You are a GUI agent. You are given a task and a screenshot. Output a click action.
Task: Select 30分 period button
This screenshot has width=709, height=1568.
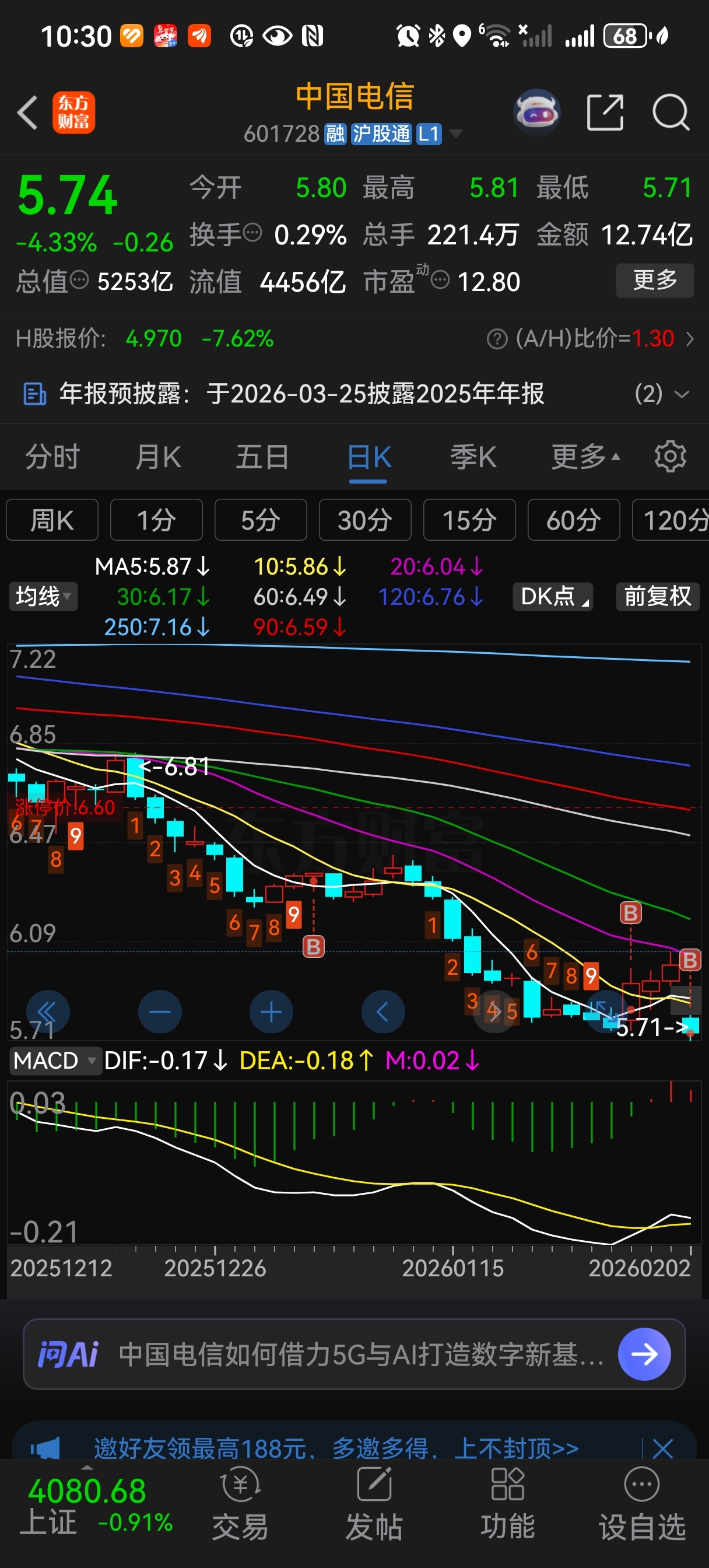(365, 520)
